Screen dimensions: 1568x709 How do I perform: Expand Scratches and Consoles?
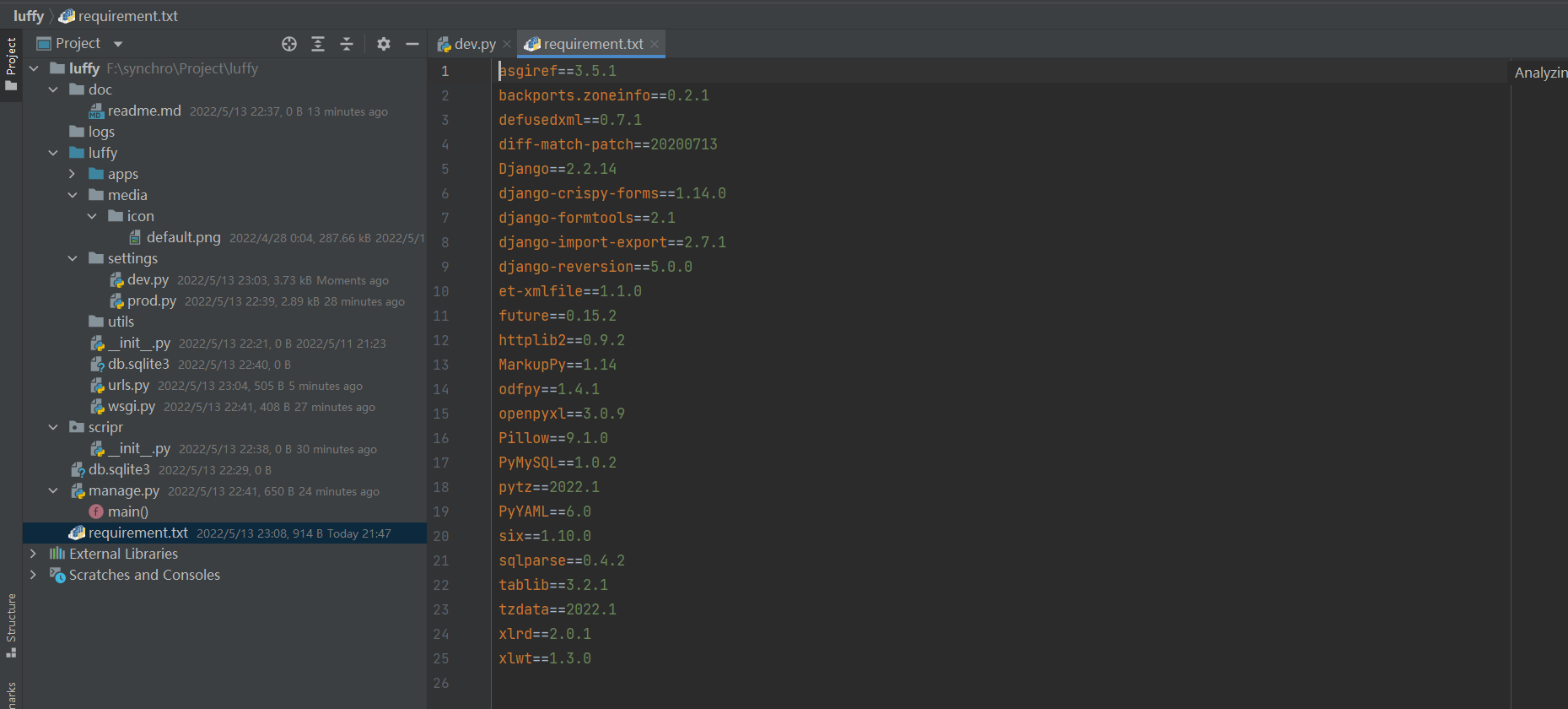coord(34,575)
